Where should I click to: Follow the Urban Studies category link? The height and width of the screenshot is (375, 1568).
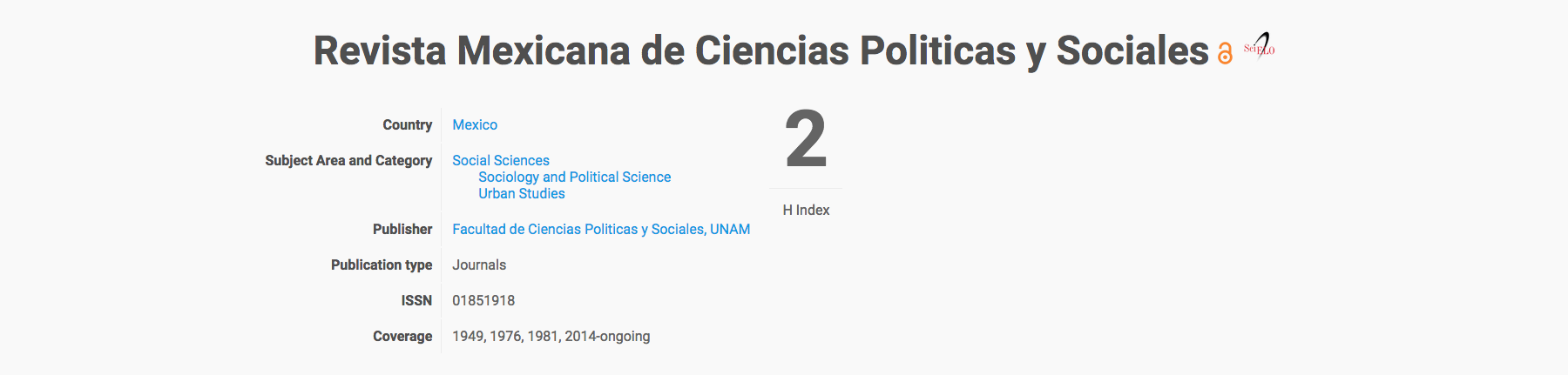(x=521, y=193)
